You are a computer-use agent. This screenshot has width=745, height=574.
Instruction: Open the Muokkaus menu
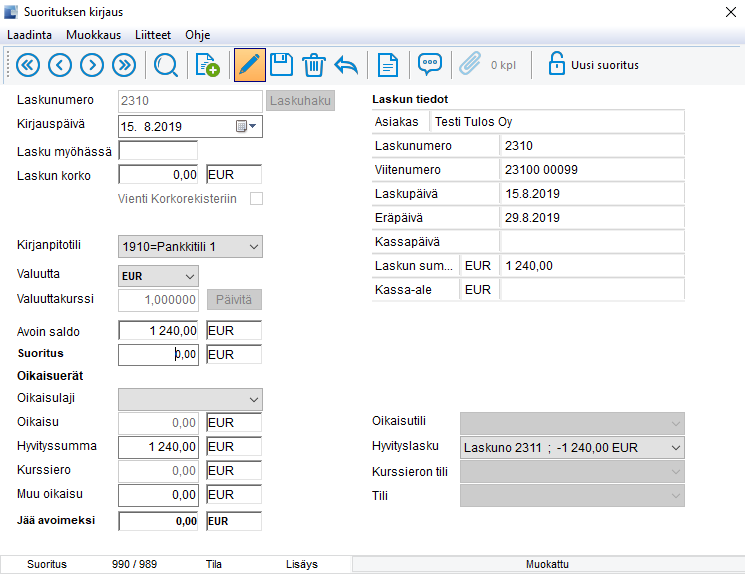[x=94, y=35]
